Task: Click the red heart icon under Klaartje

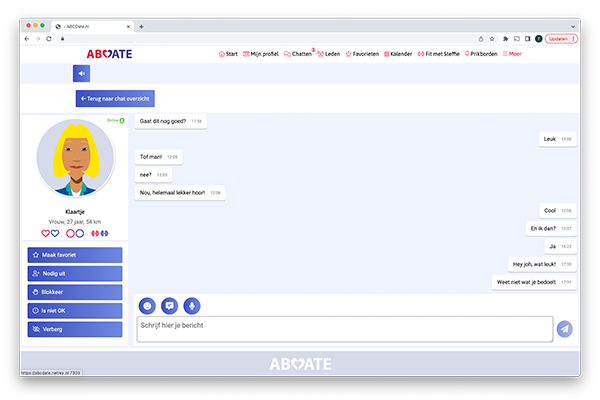Action: coord(46,233)
